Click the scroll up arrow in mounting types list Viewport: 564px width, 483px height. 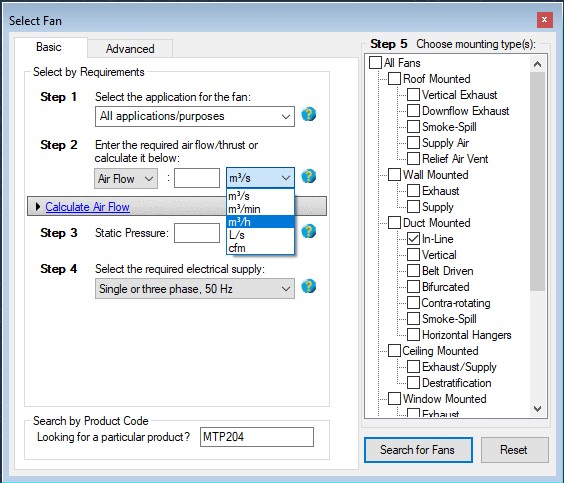pyautogui.click(x=537, y=64)
